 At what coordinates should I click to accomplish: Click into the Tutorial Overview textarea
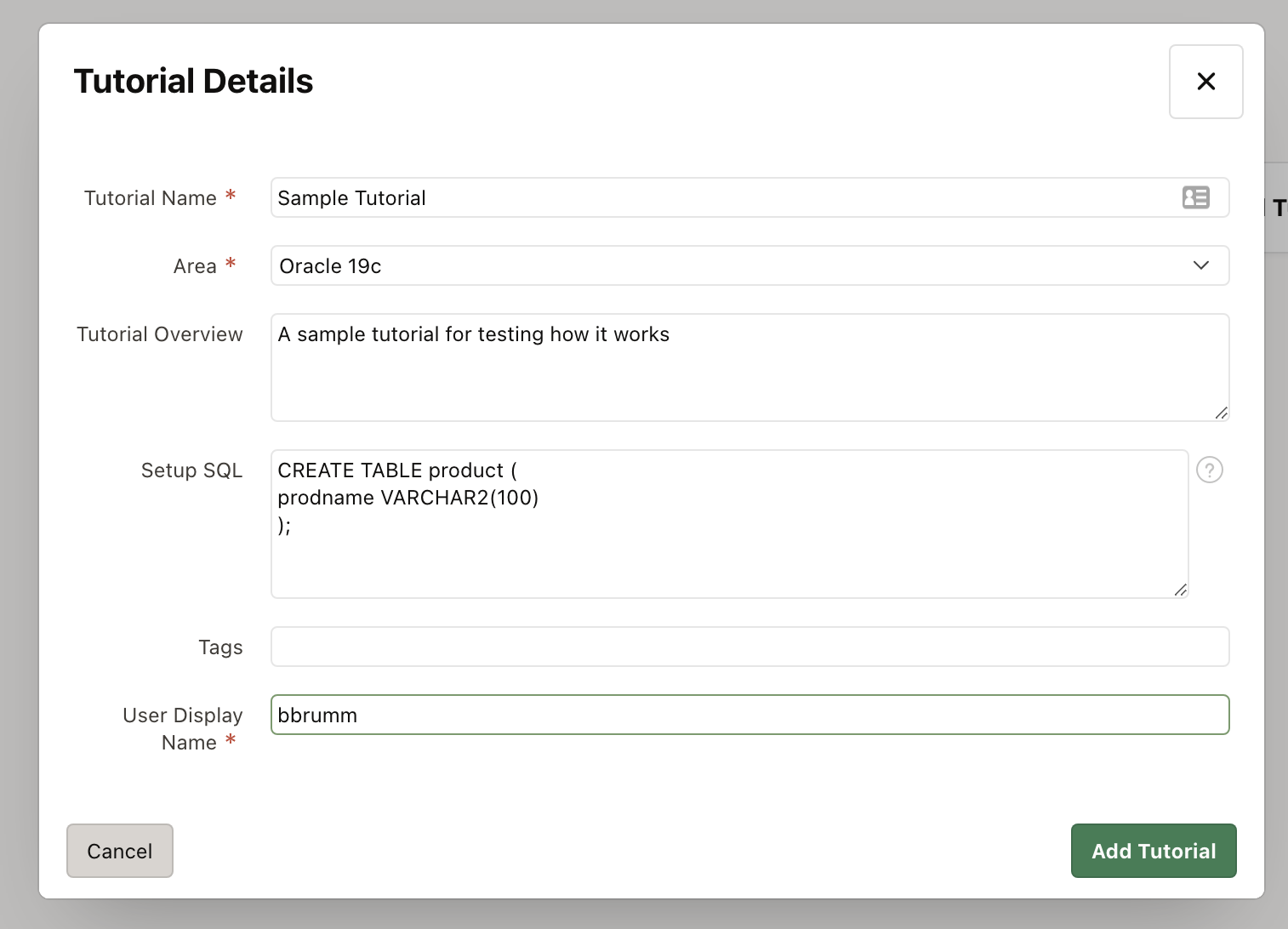(x=749, y=374)
